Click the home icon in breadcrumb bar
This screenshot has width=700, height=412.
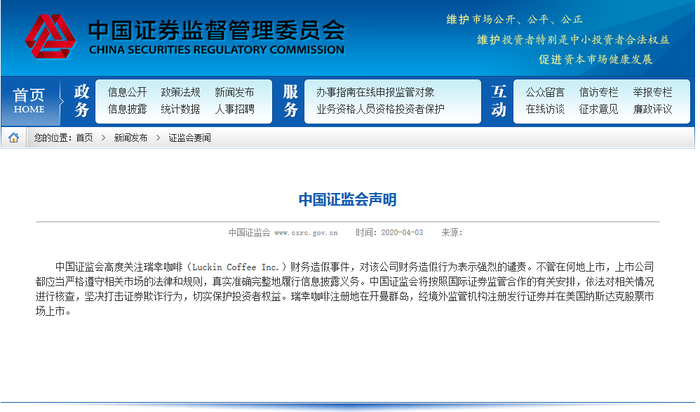tap(14, 137)
